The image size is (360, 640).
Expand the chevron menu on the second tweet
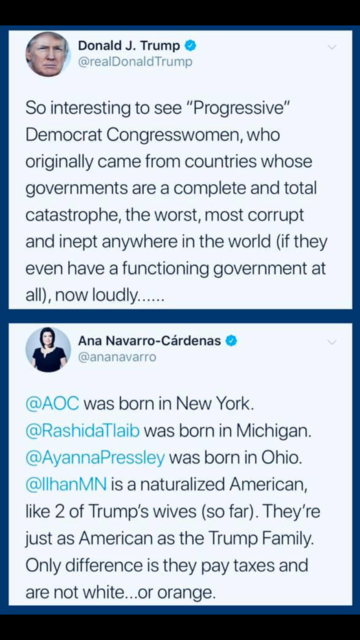tap(332, 342)
